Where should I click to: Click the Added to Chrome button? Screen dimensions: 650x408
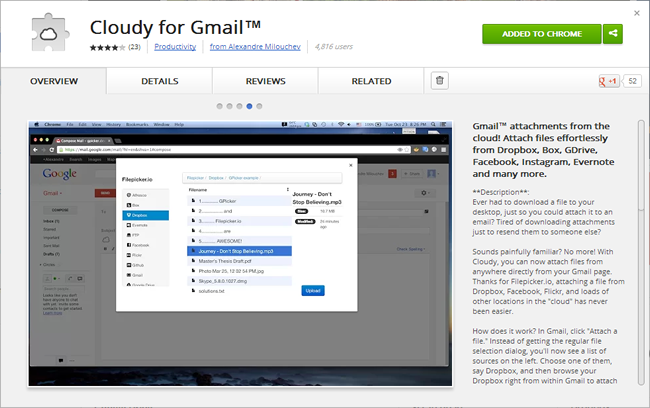(x=542, y=34)
